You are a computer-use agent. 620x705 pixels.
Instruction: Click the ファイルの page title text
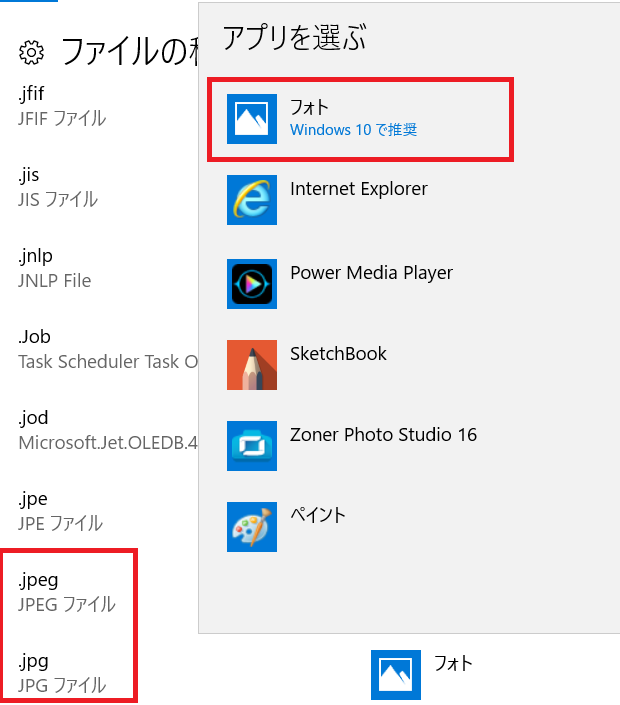[x=129, y=52]
